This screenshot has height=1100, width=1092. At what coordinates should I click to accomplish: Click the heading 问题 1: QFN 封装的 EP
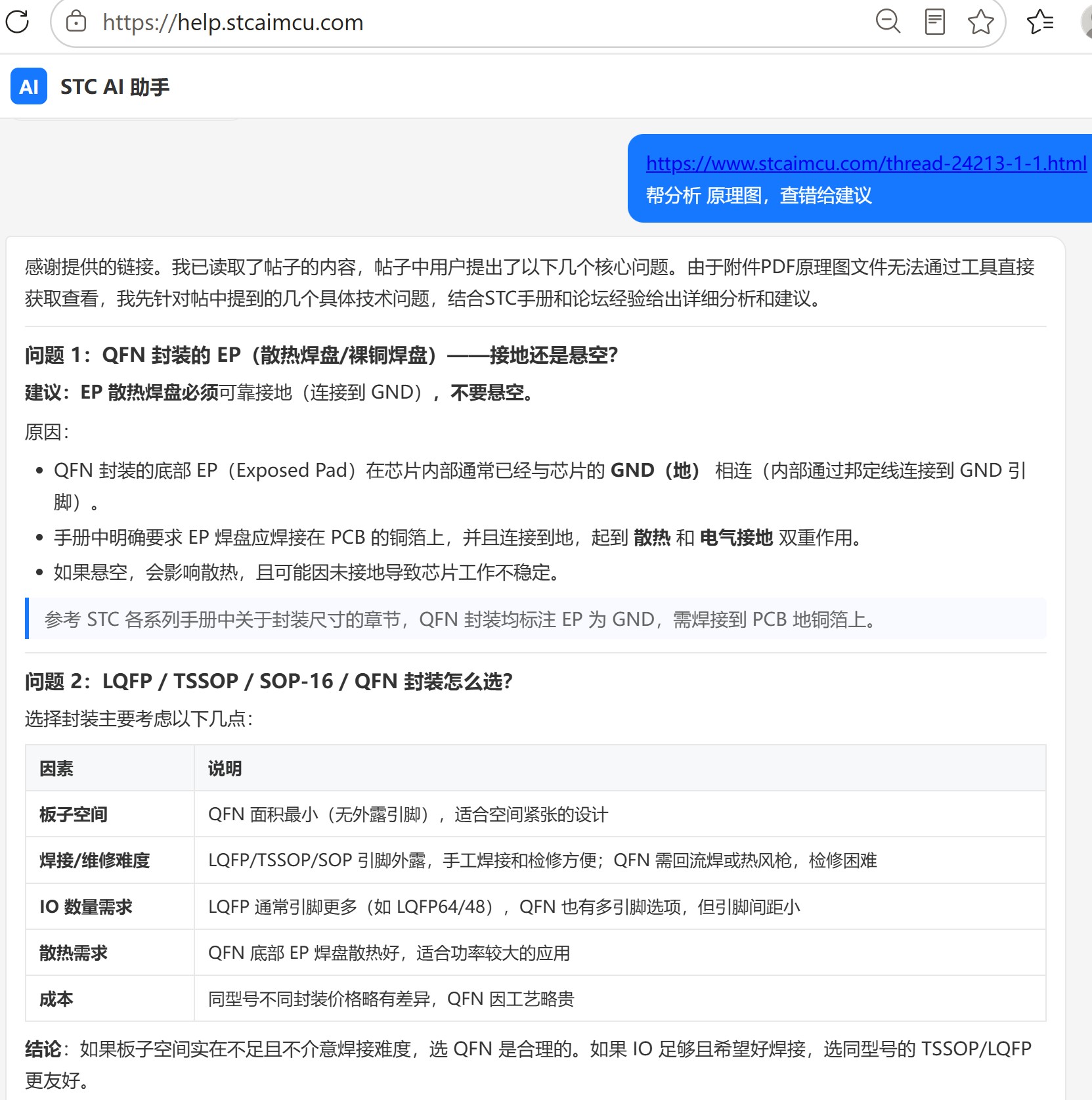pyautogui.click(x=321, y=355)
